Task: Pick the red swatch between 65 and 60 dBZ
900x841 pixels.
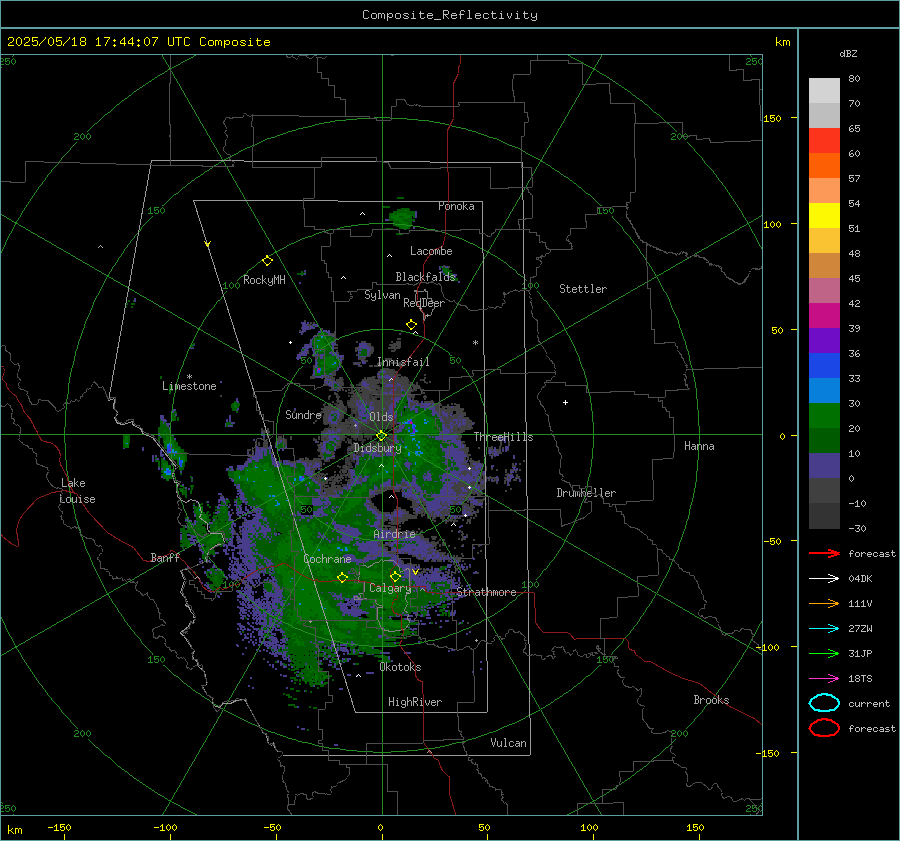Action: (824, 141)
